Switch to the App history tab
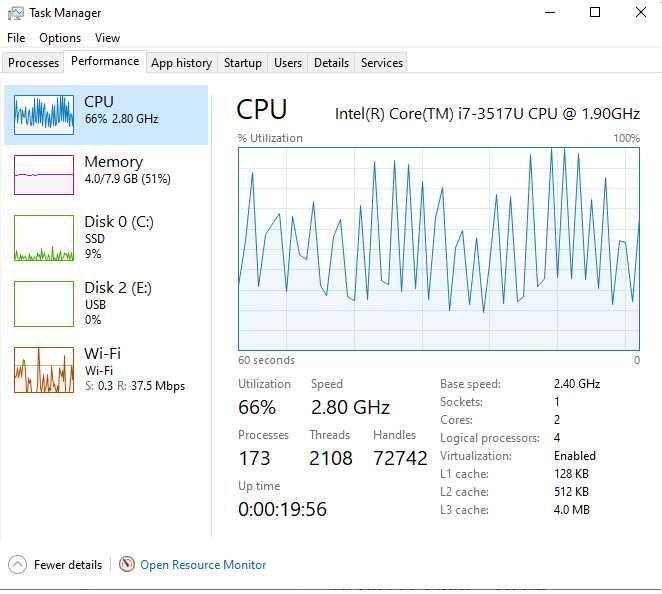The width and height of the screenshot is (662, 594). (x=181, y=63)
